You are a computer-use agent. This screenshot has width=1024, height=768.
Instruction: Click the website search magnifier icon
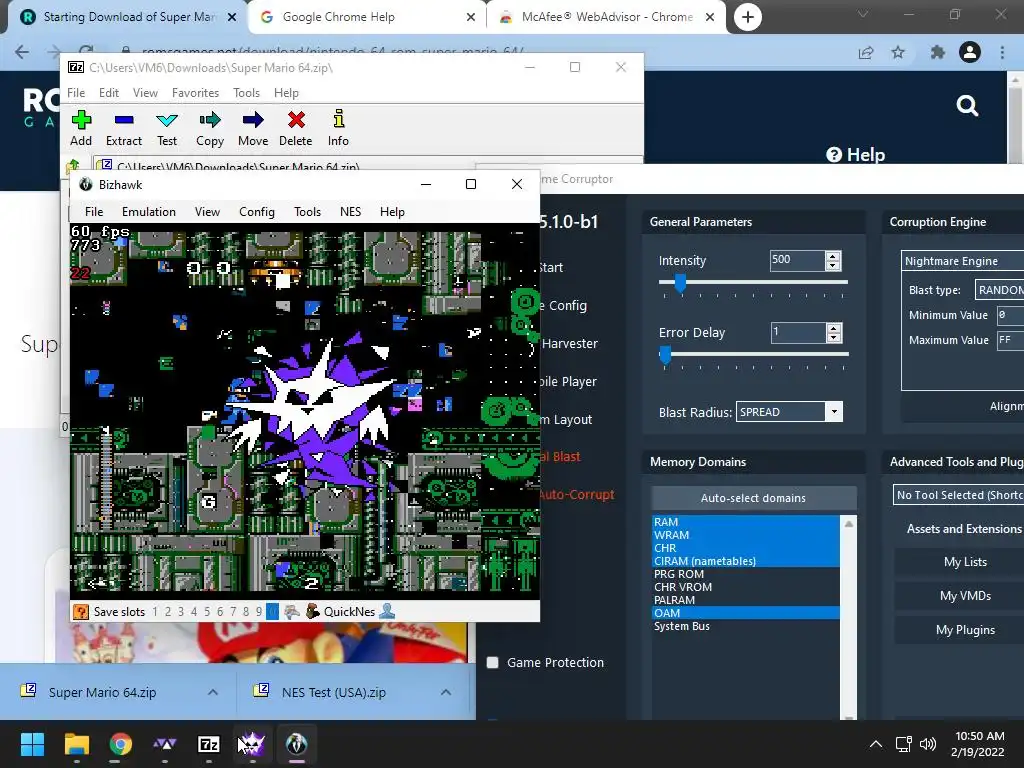[967, 105]
